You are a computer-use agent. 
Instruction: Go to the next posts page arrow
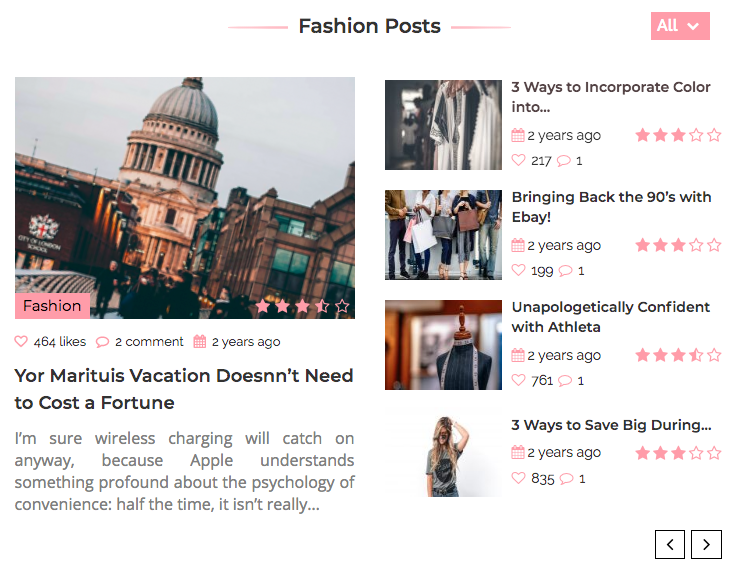[x=706, y=544]
